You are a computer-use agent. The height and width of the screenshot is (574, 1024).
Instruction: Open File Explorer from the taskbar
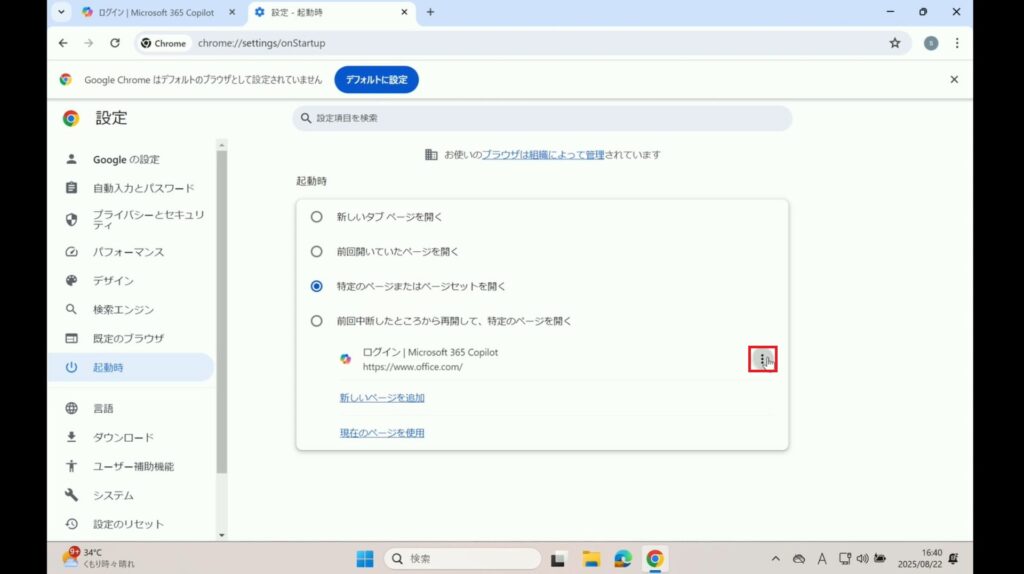point(591,559)
